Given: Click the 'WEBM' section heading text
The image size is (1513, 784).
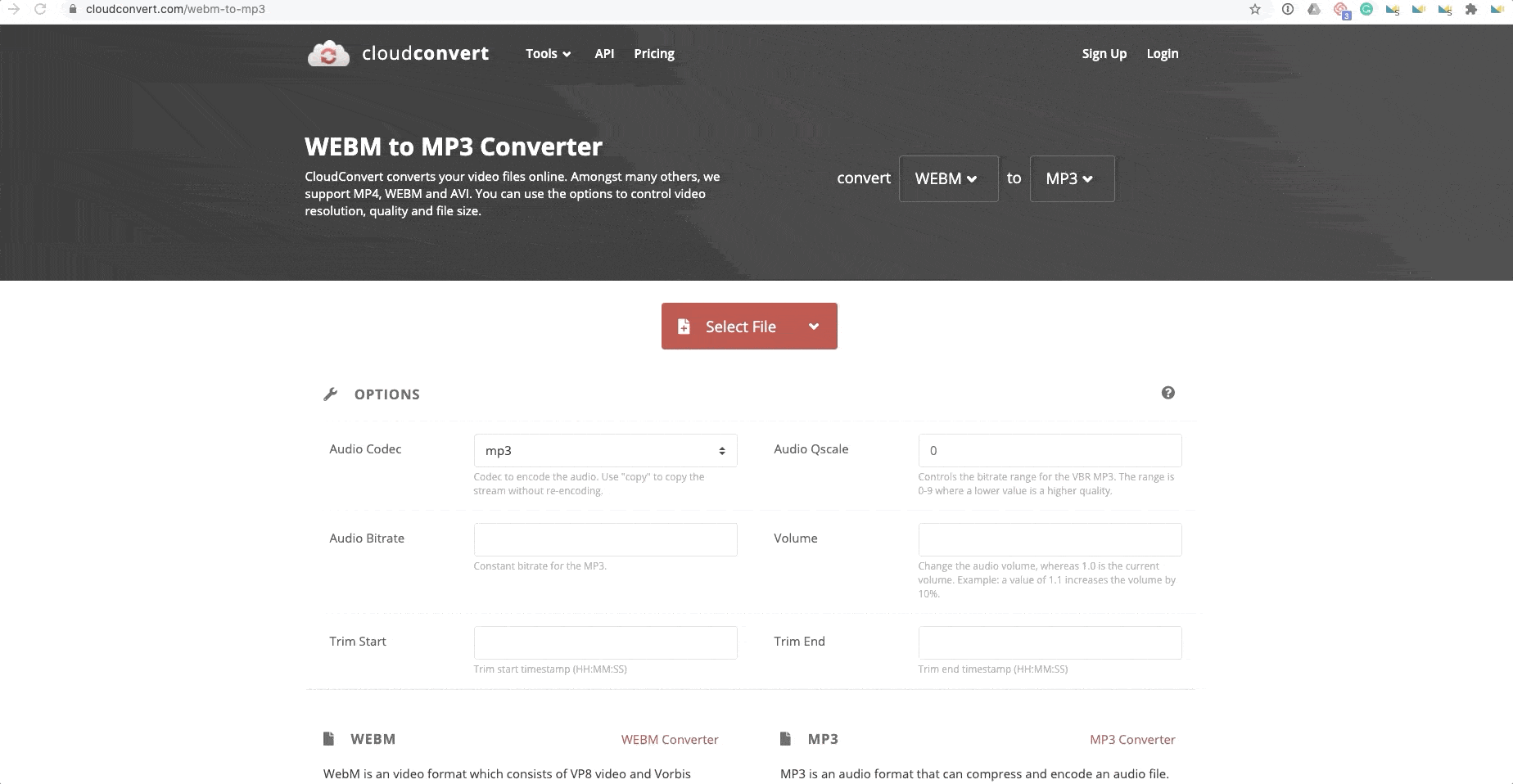Looking at the screenshot, I should coord(373,739).
